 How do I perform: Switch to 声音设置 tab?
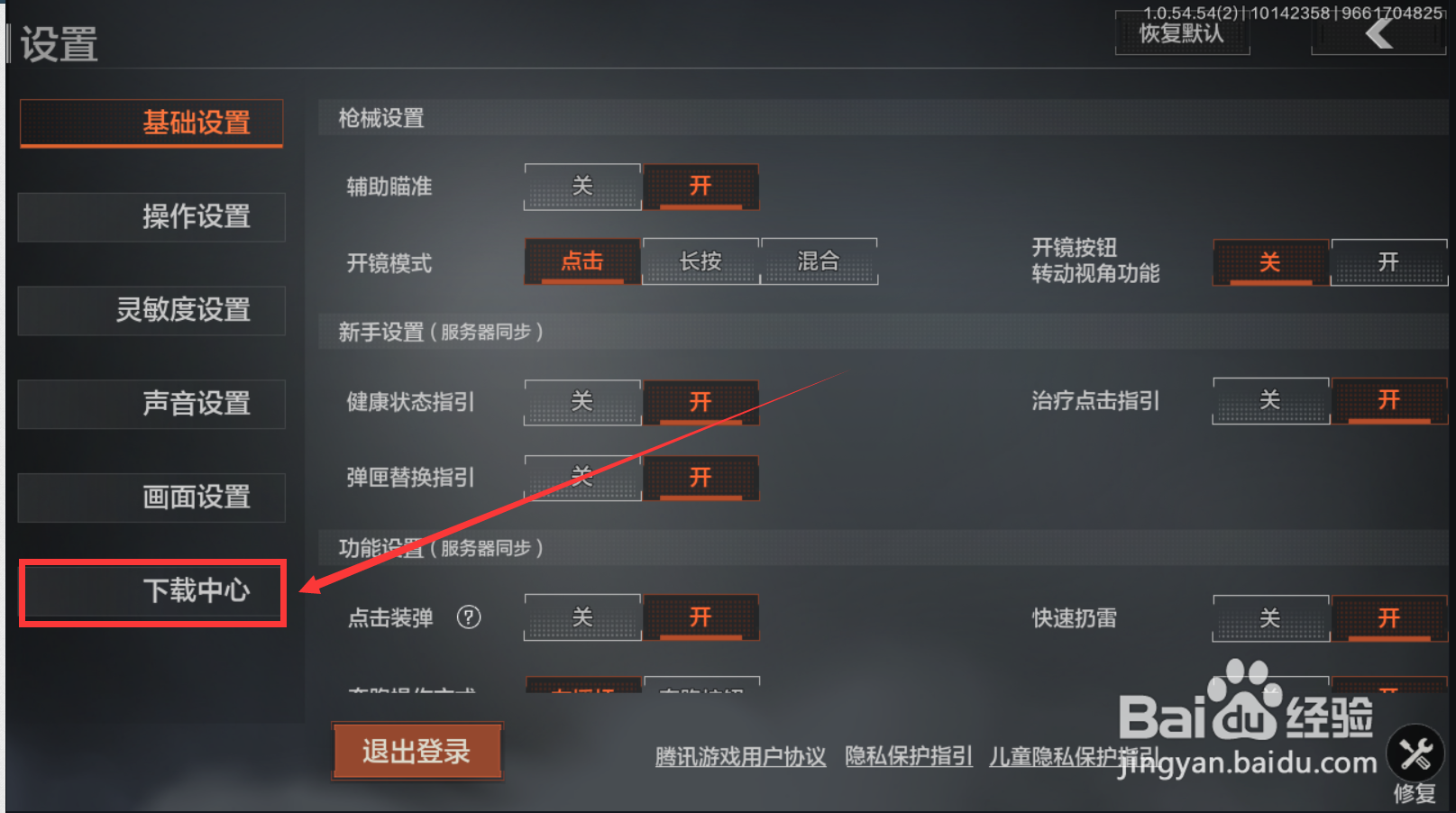[151, 404]
